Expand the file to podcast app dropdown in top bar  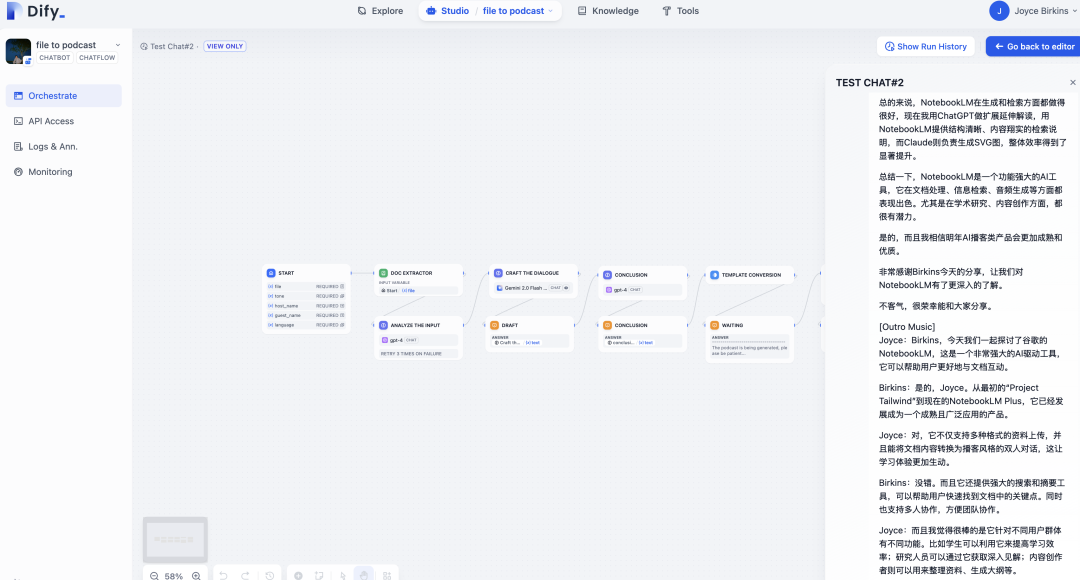[x=518, y=11]
